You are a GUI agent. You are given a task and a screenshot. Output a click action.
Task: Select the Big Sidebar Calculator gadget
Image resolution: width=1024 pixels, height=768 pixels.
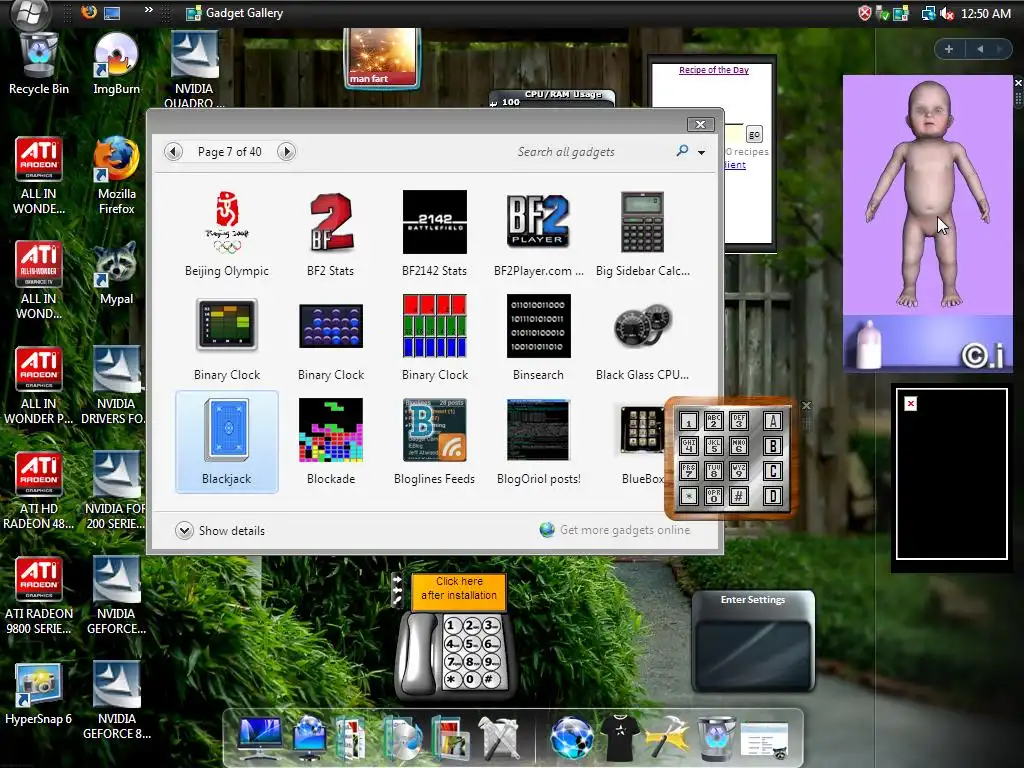pyautogui.click(x=643, y=234)
